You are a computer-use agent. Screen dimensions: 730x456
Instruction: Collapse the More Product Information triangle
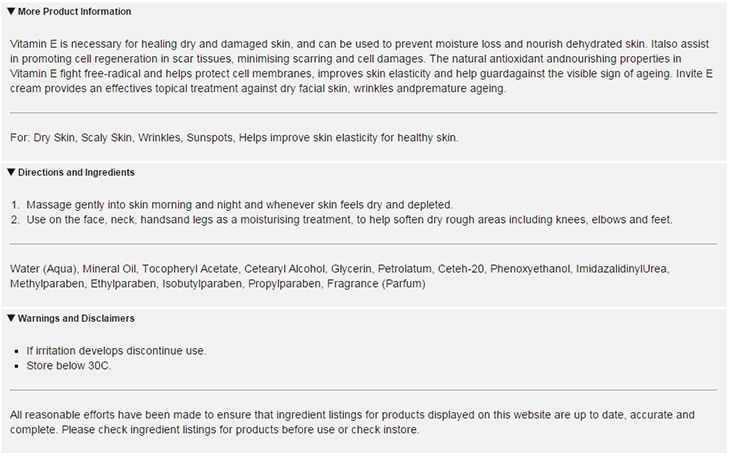(x=11, y=12)
